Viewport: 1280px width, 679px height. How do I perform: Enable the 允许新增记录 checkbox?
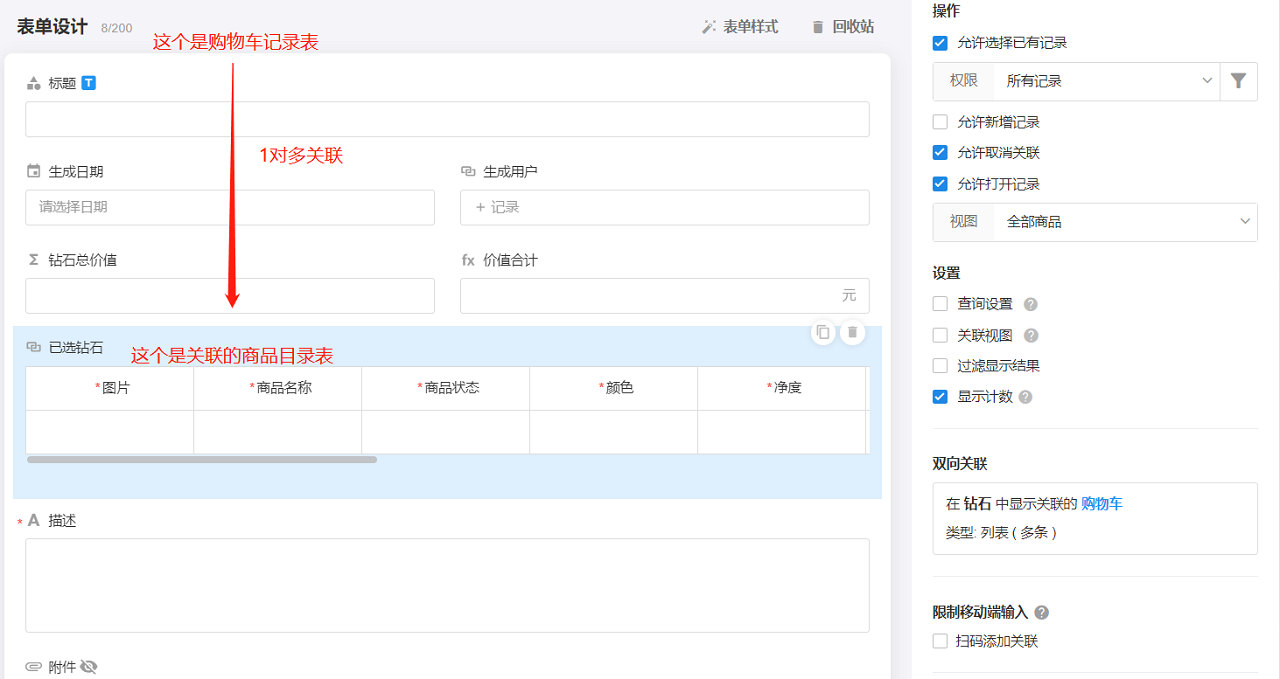938,122
